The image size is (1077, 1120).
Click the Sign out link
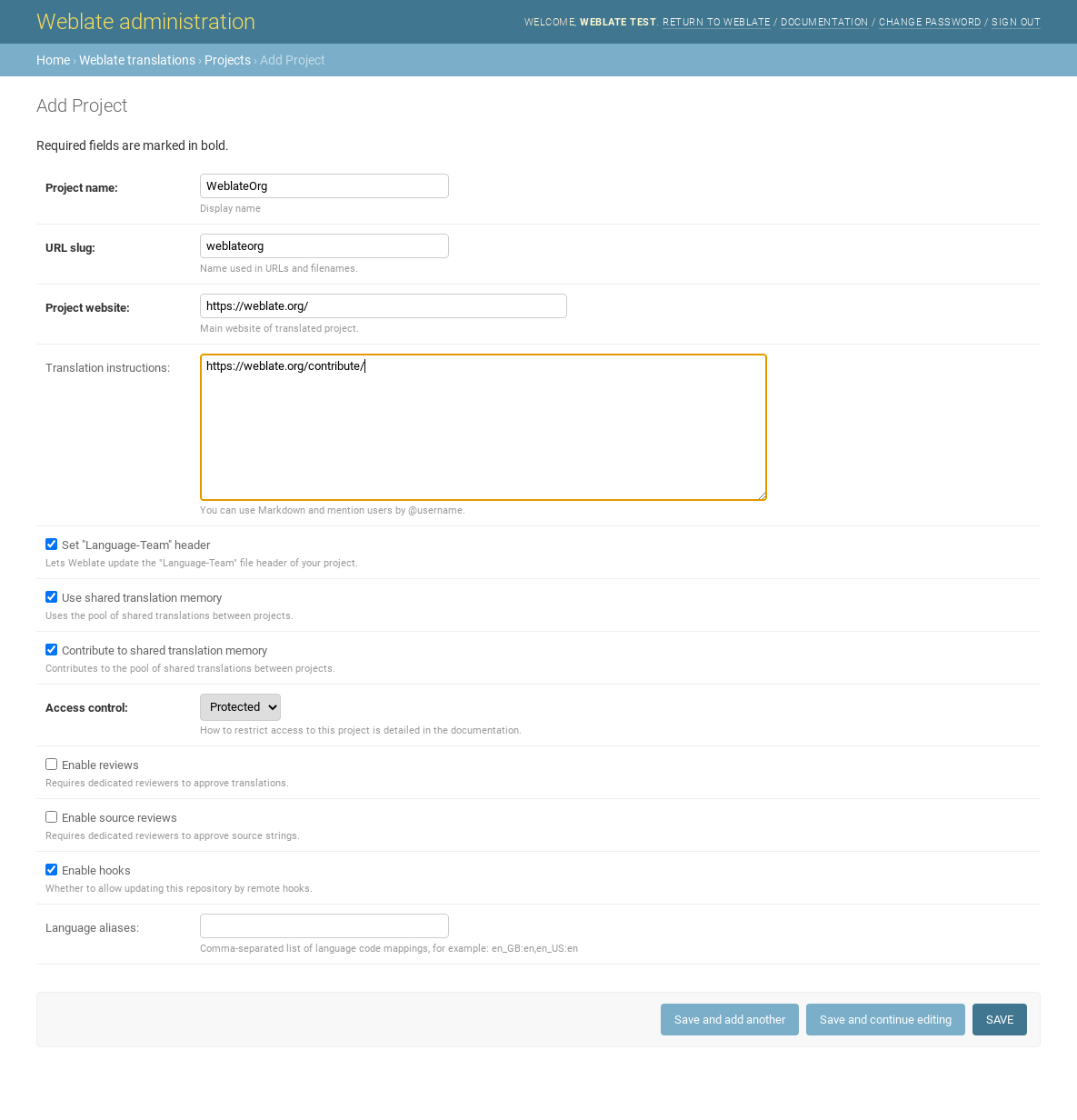pyautogui.click(x=1016, y=22)
